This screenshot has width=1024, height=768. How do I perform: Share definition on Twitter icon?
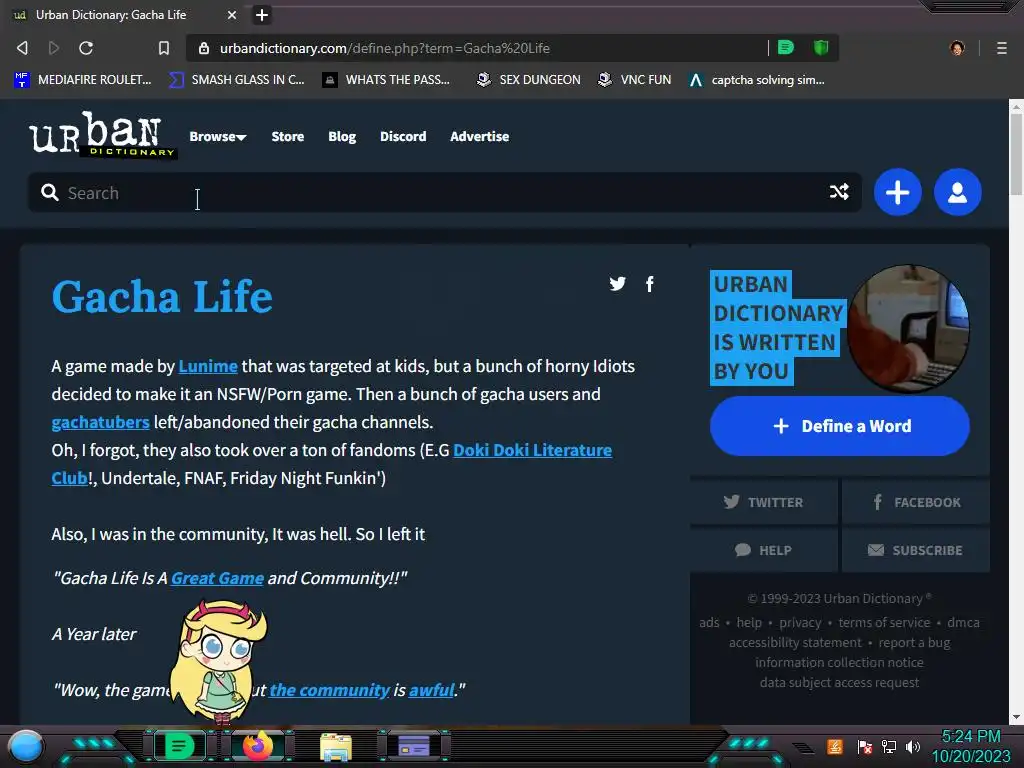pyautogui.click(x=618, y=283)
